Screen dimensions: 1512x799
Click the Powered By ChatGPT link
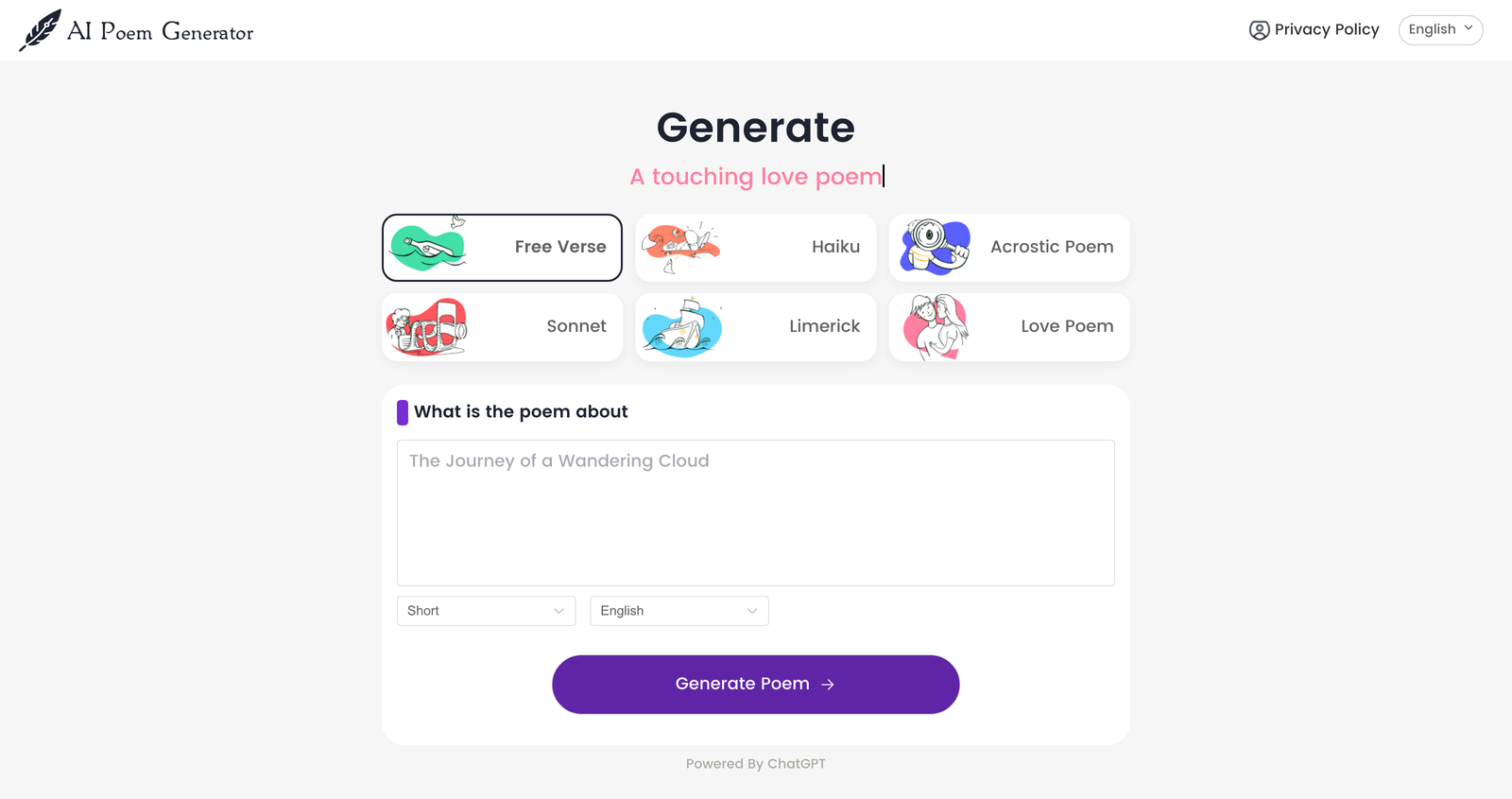pyautogui.click(x=755, y=763)
